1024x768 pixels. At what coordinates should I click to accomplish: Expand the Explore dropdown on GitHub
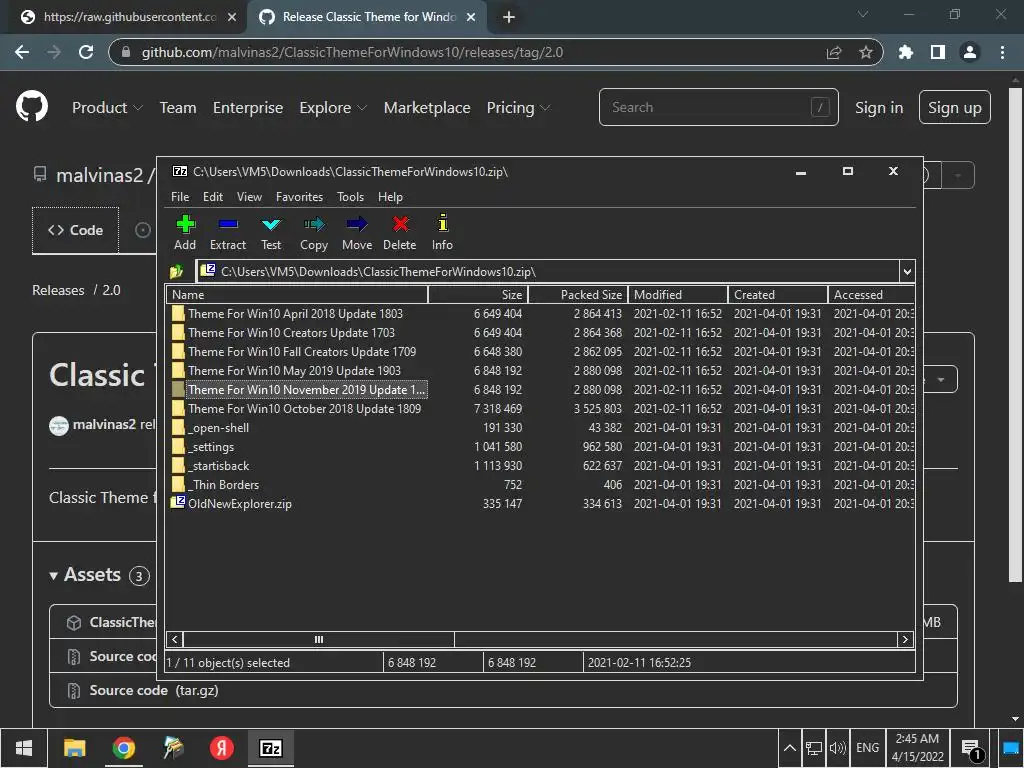tap(333, 108)
